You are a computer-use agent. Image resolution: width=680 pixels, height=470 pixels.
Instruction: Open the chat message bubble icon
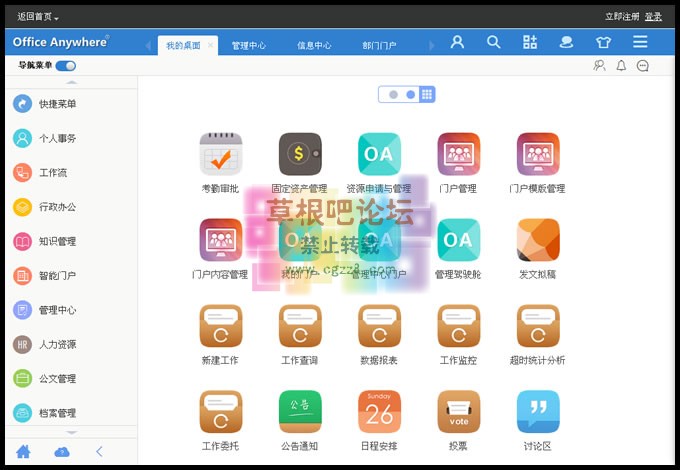tap(643, 66)
